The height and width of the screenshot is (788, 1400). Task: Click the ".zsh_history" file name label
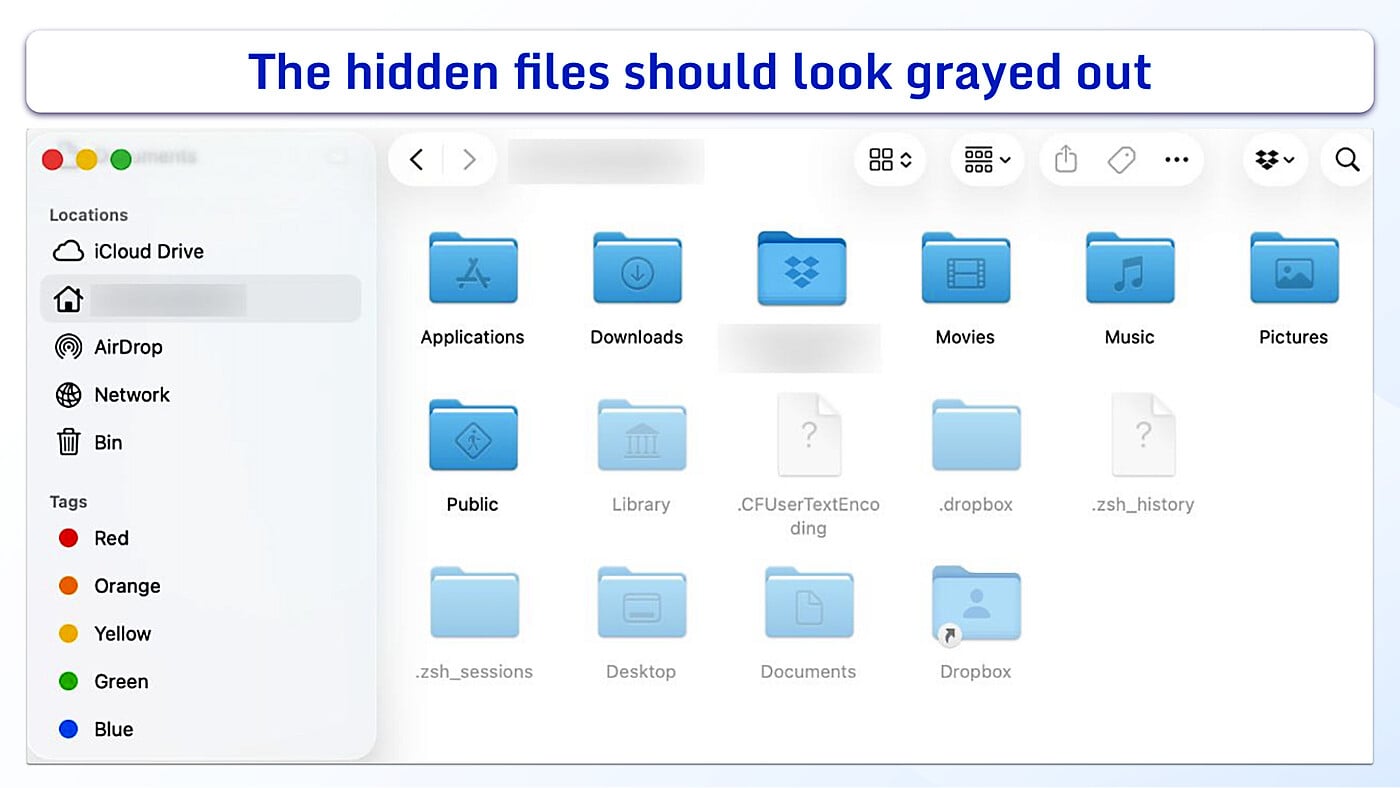point(1143,505)
